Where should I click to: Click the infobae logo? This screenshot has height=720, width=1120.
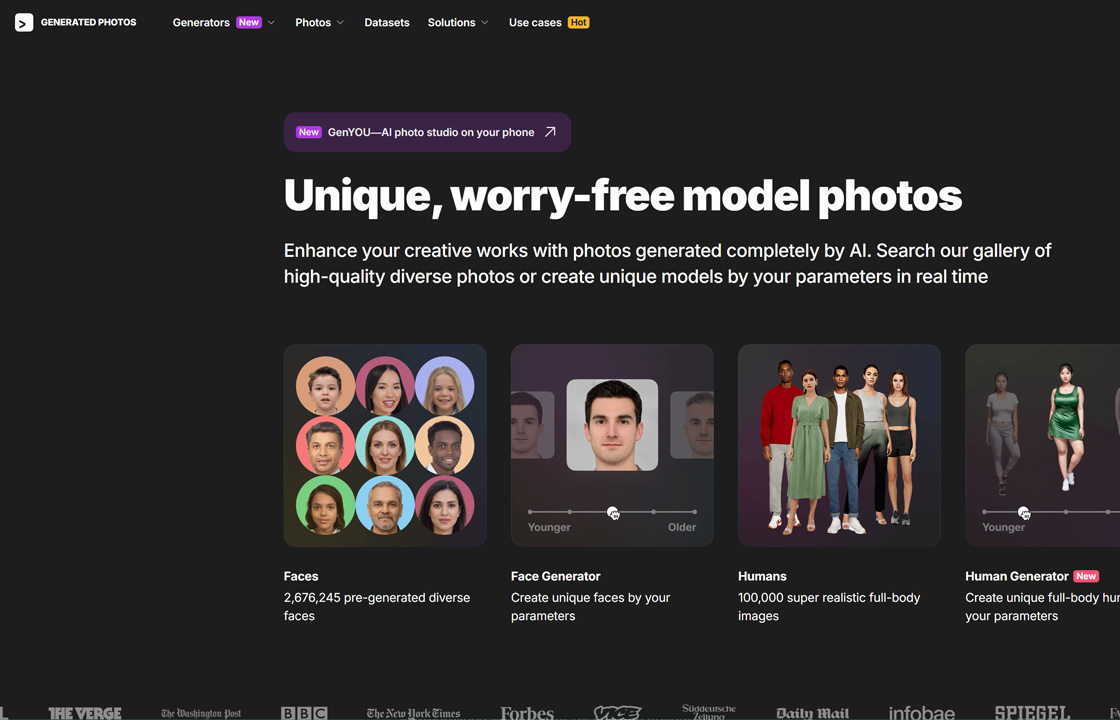pos(921,713)
